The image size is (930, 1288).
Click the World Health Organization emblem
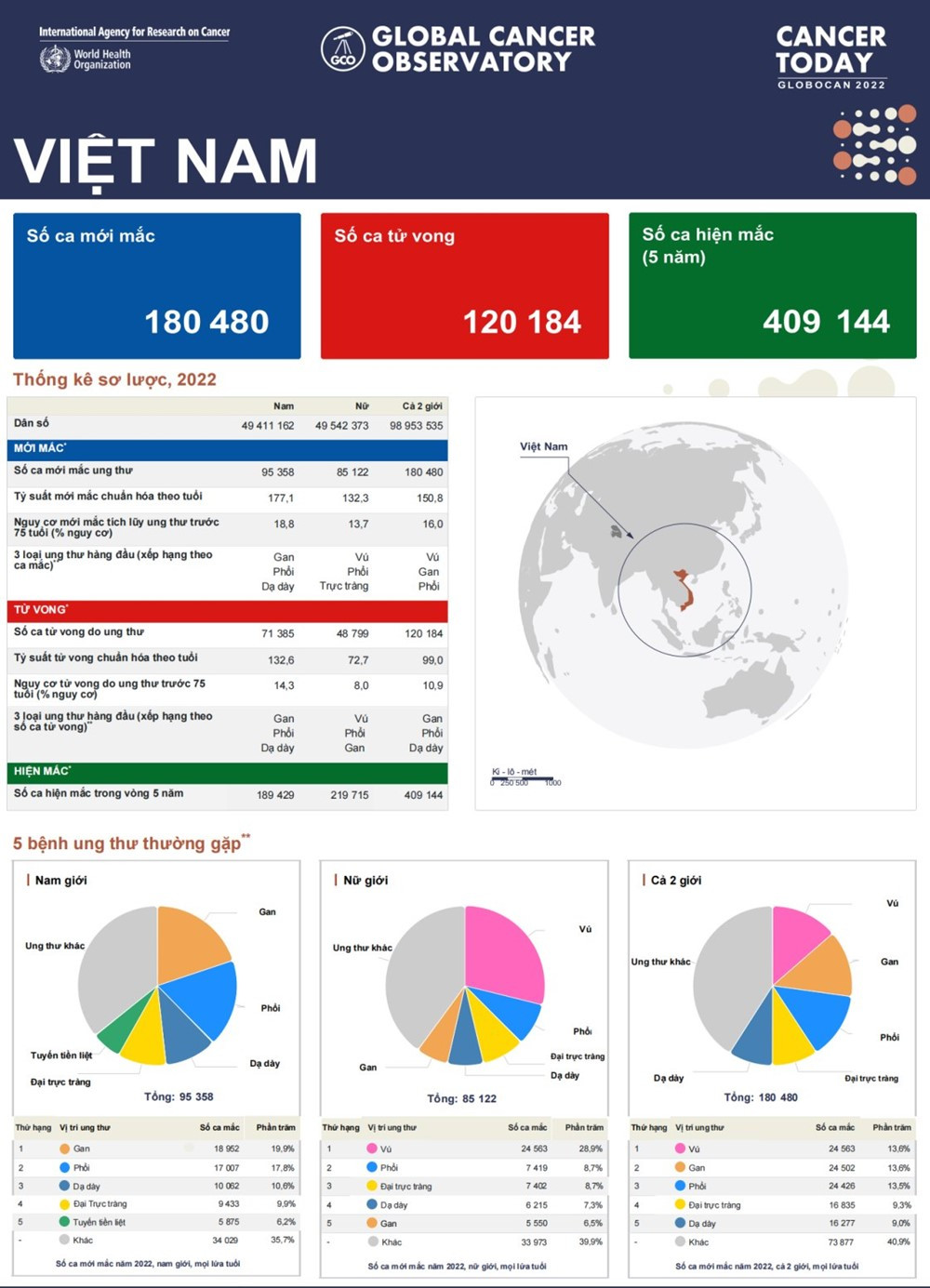[x=55, y=59]
